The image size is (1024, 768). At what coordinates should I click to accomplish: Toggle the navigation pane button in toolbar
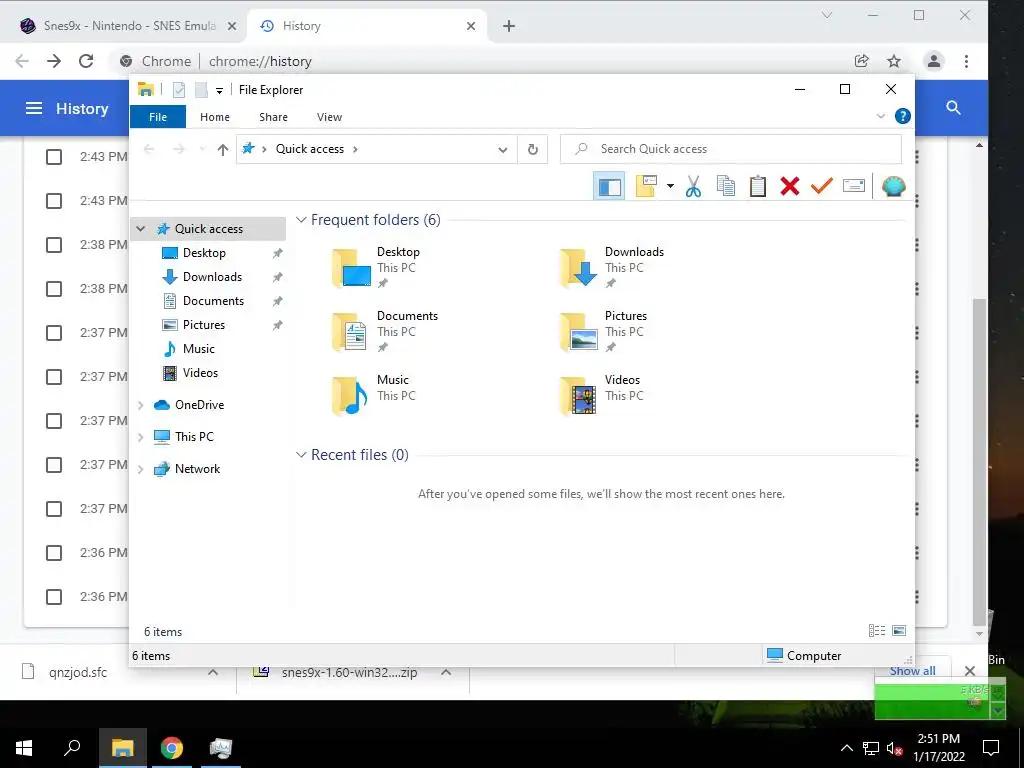[609, 187]
